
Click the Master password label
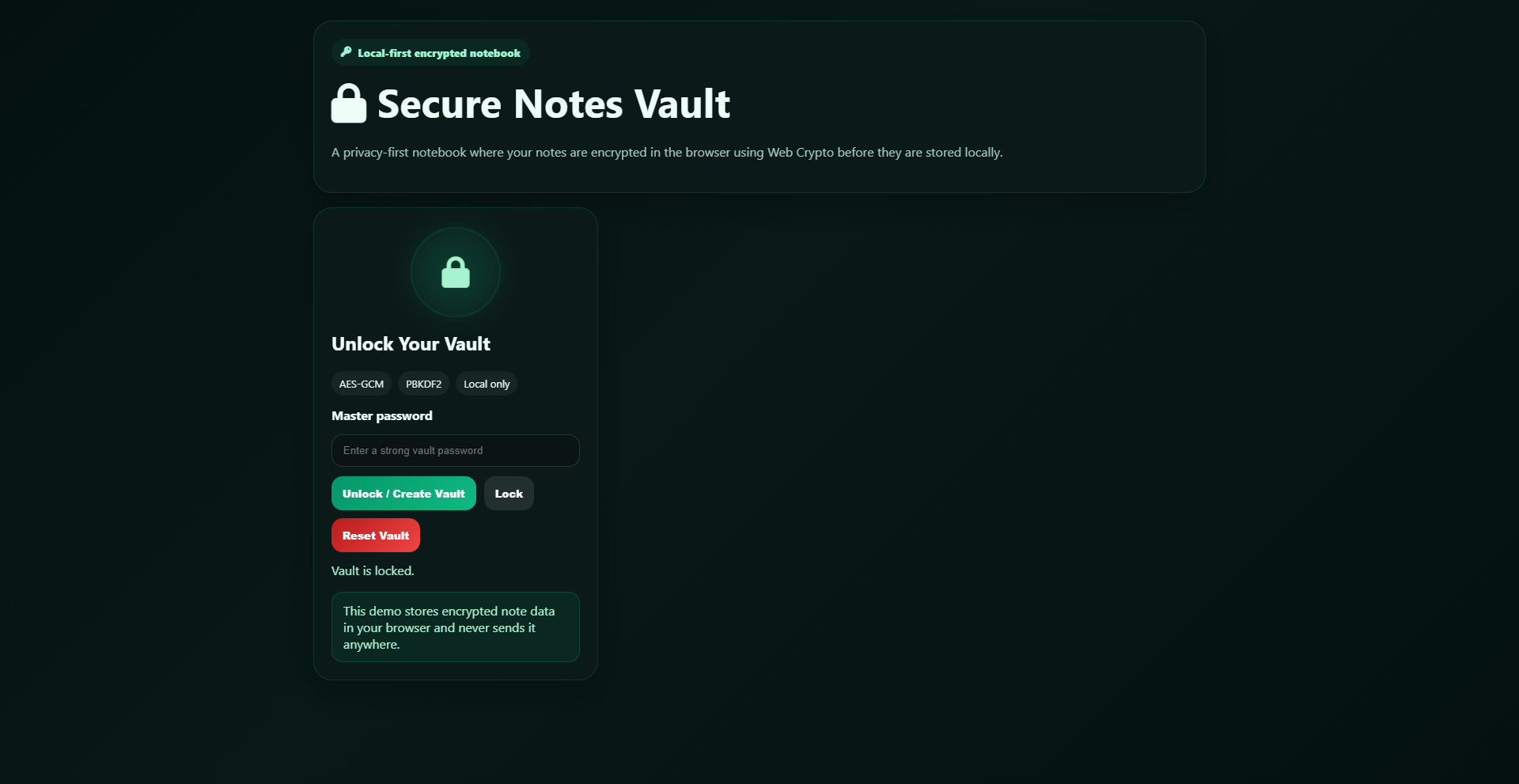pos(381,415)
